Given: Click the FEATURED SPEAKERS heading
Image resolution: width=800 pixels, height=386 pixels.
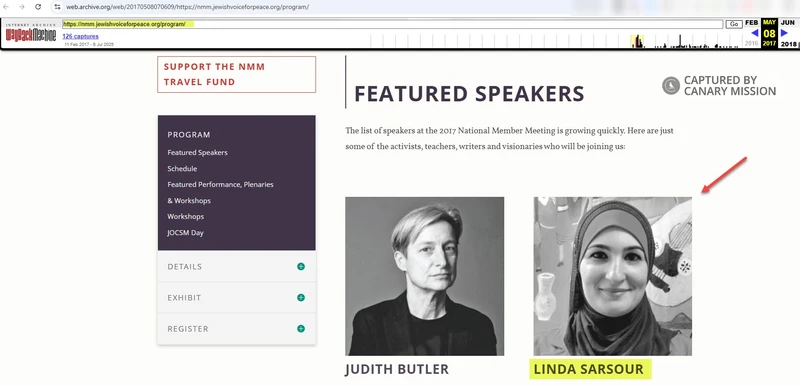Looking at the screenshot, I should [469, 94].
